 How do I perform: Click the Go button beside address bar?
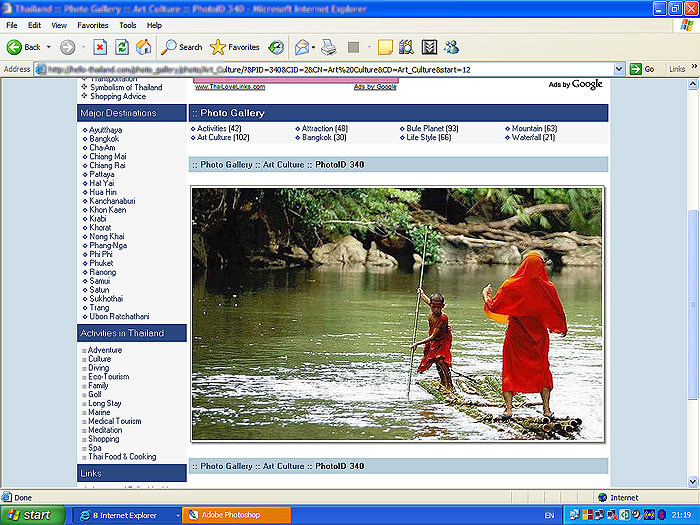tap(642, 69)
